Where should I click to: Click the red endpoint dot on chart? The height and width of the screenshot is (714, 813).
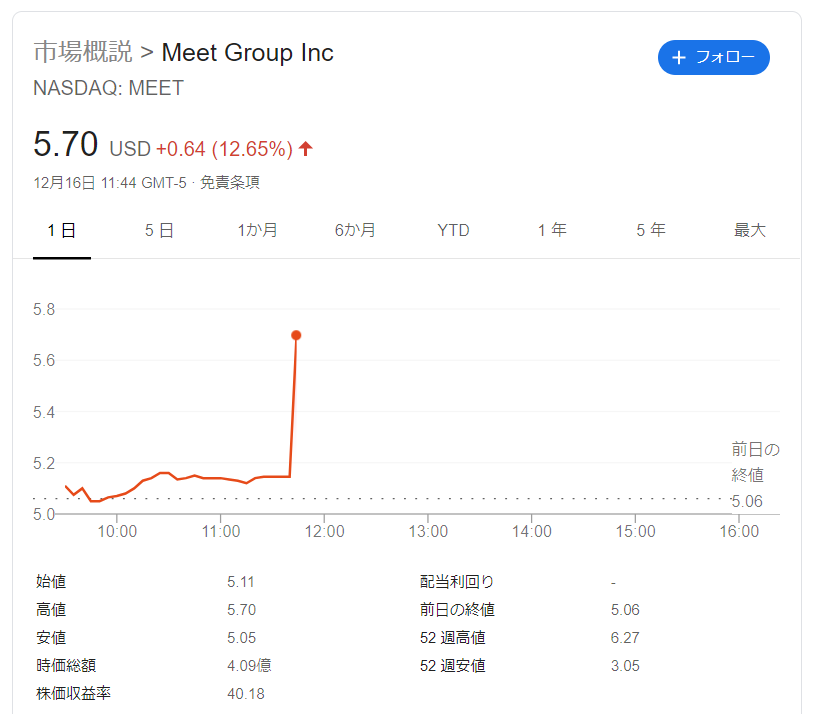coord(296,335)
